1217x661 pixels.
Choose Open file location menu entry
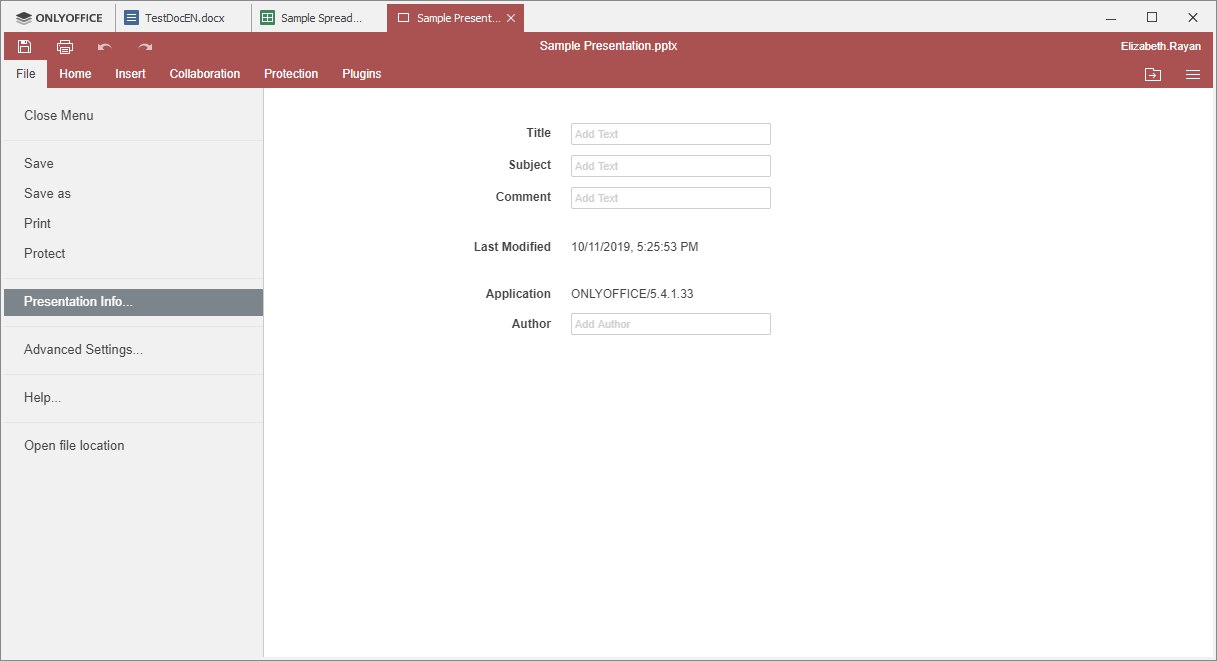pyautogui.click(x=133, y=446)
